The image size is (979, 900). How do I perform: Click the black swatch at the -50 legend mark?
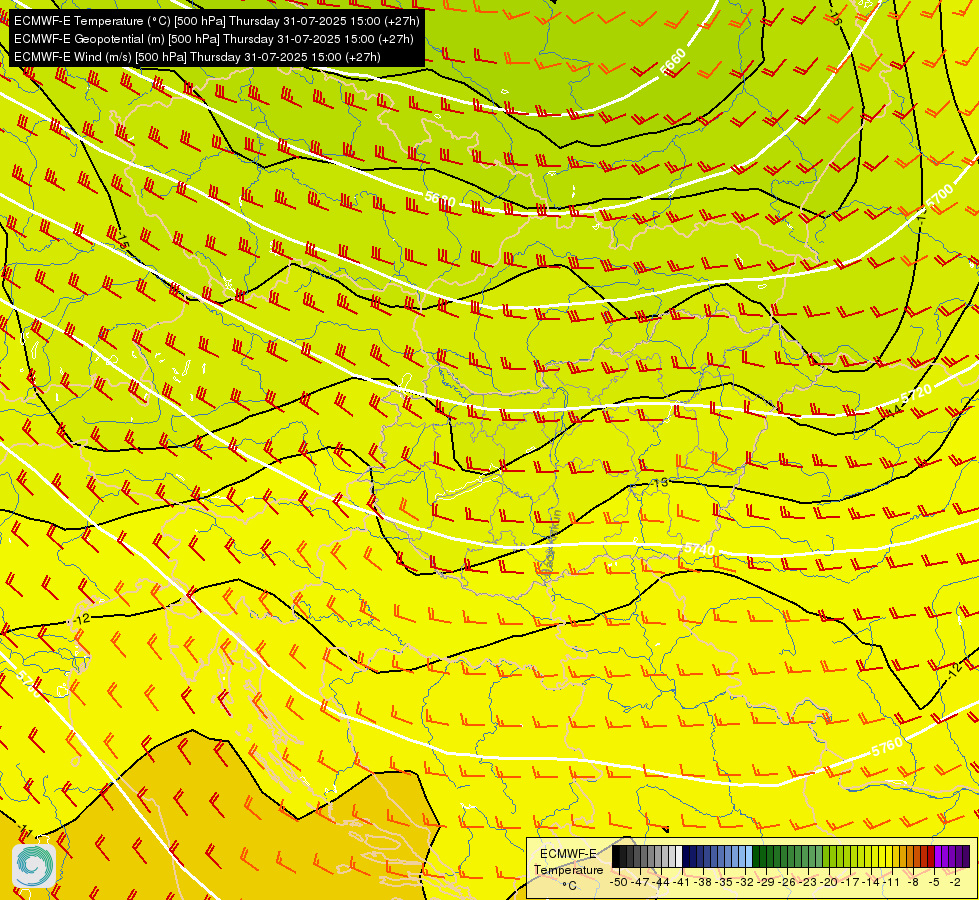[x=616, y=856]
